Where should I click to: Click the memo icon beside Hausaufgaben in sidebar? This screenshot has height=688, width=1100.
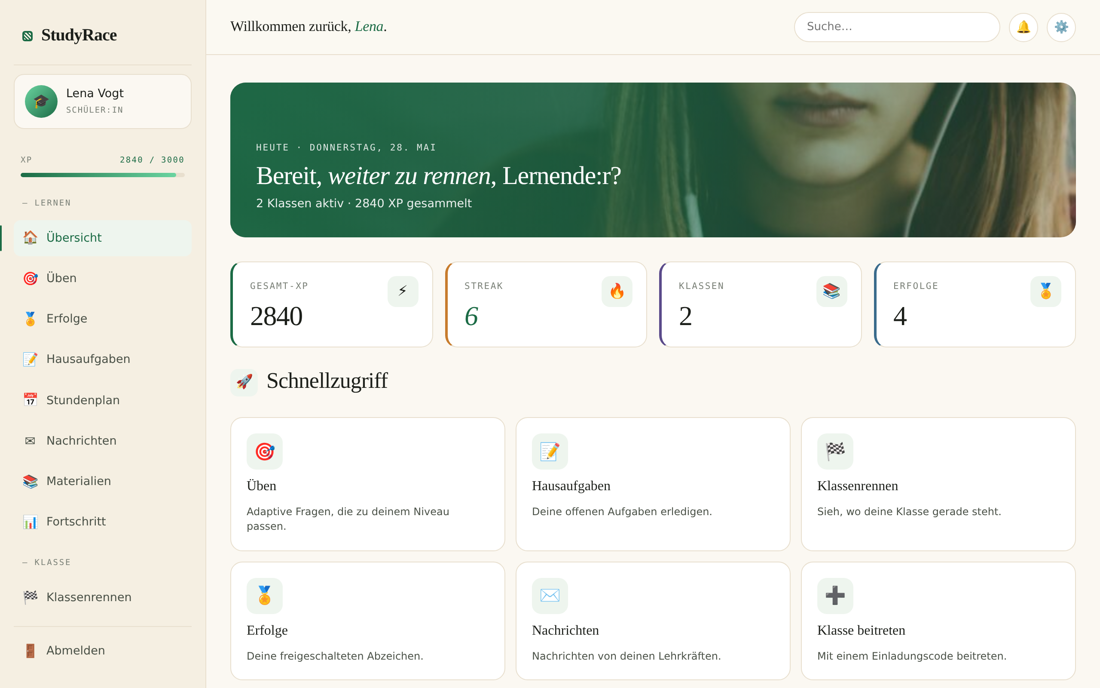coord(30,359)
